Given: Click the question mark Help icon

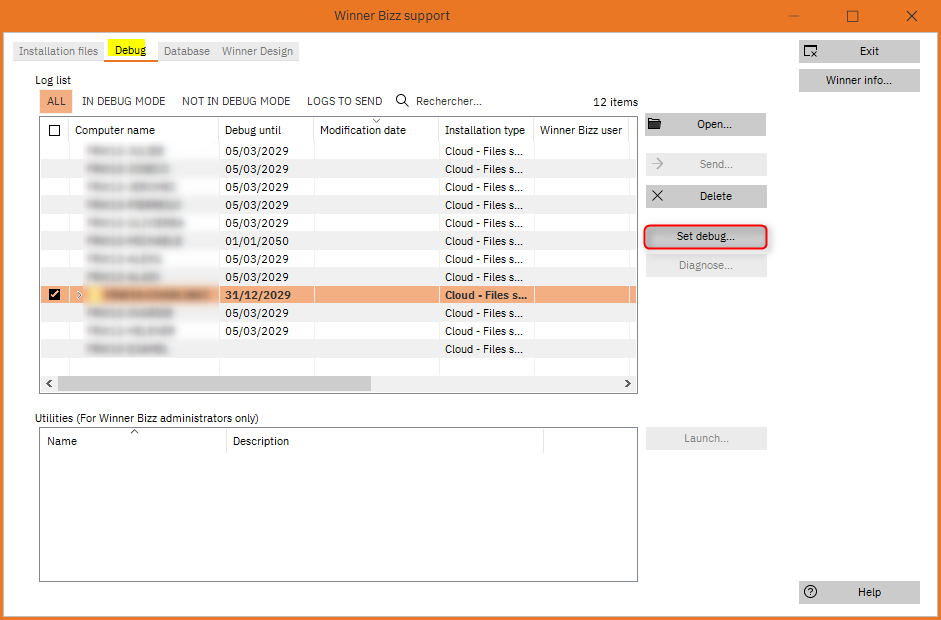Looking at the screenshot, I should tap(811, 592).
